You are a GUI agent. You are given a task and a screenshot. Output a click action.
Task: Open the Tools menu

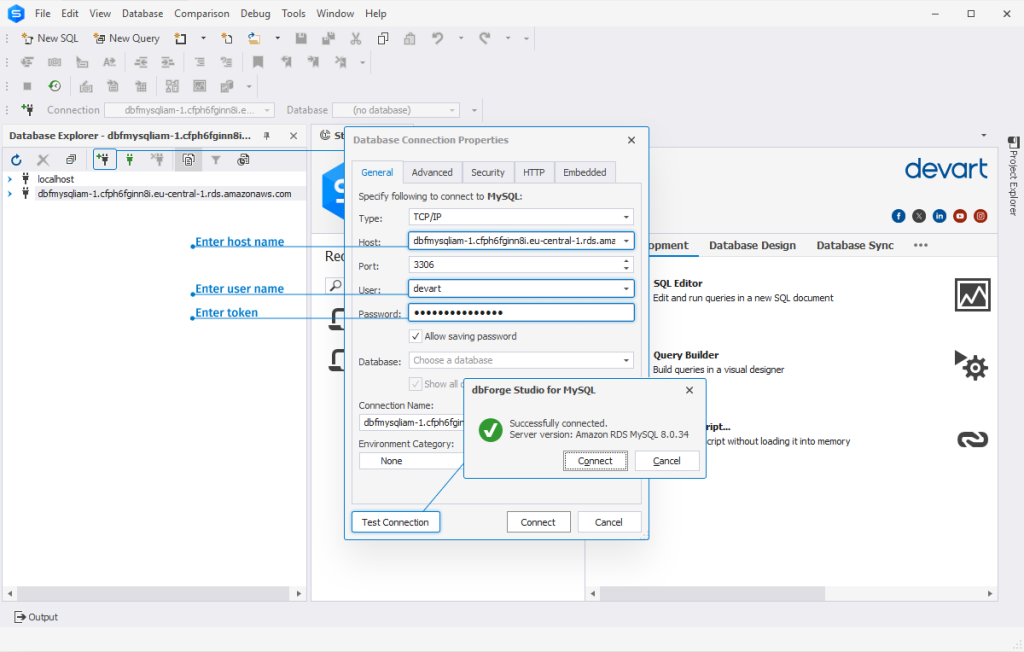(293, 14)
